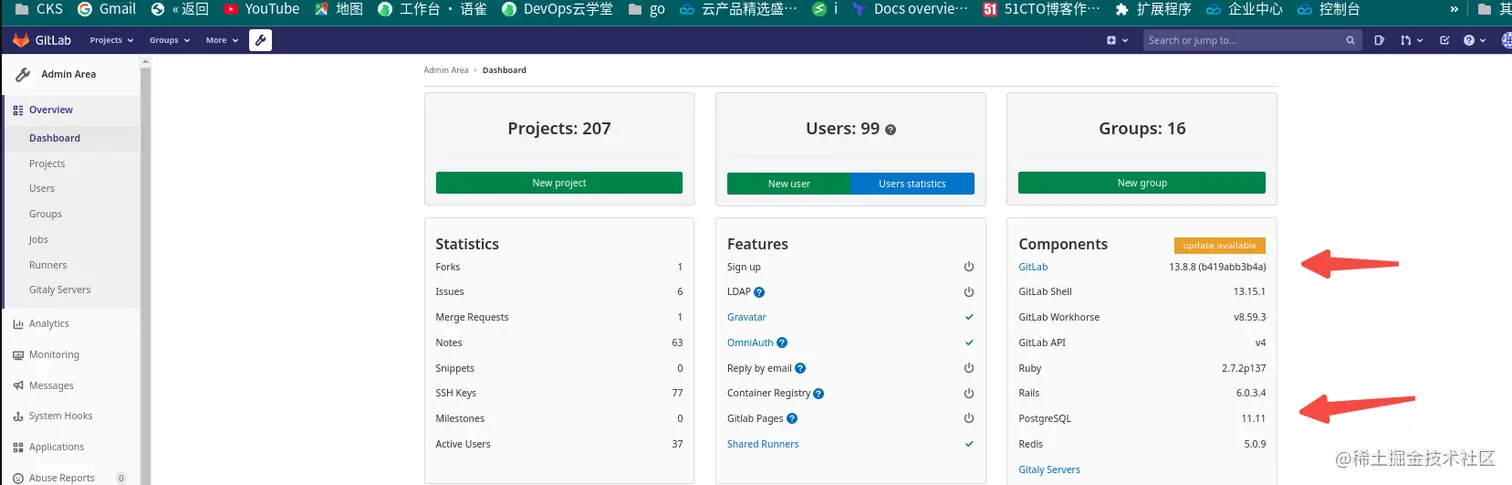This screenshot has height=485, width=1512.
Task: Click the New project button
Action: pyautogui.click(x=559, y=183)
